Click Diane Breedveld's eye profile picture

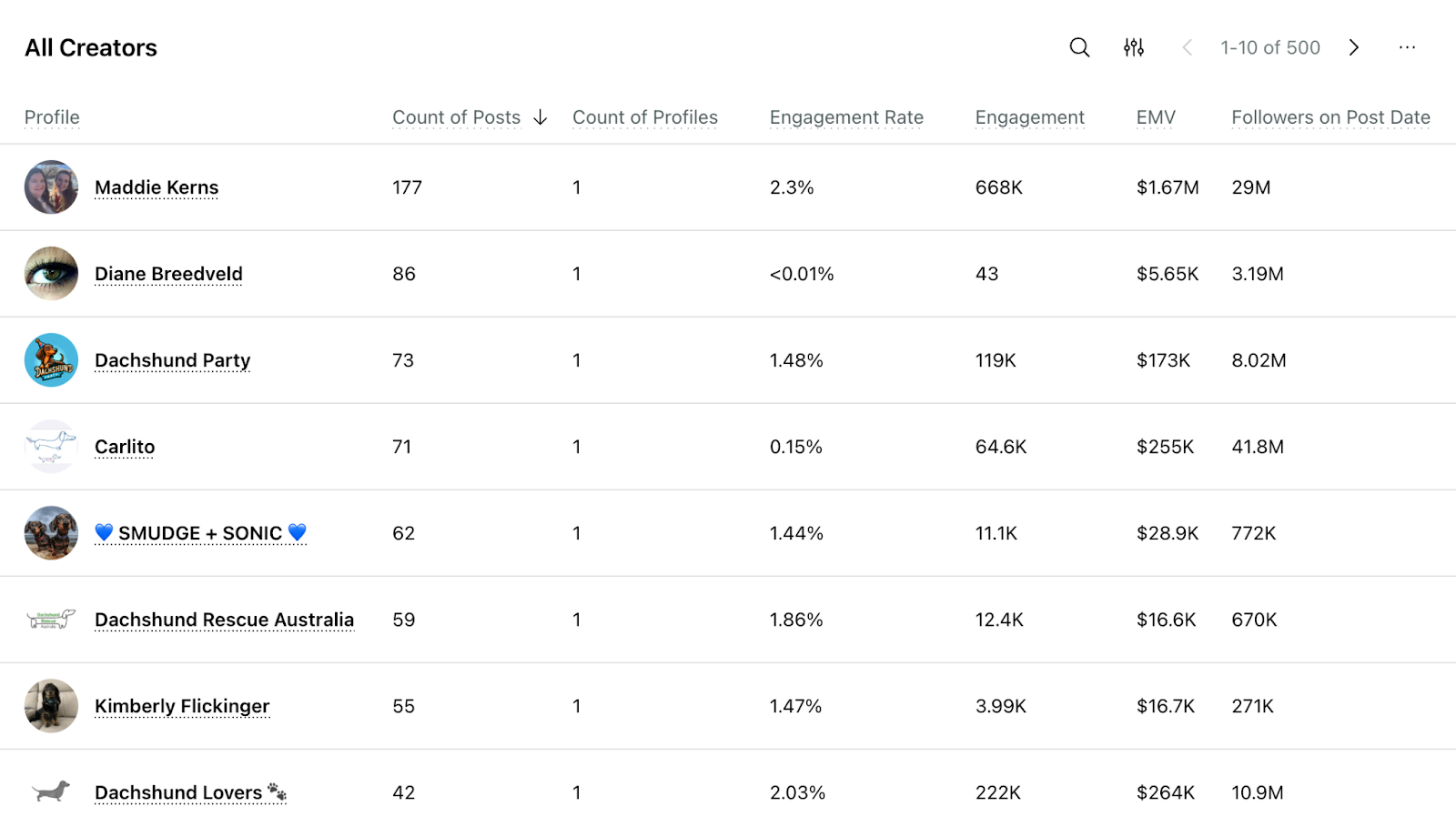coord(51,274)
